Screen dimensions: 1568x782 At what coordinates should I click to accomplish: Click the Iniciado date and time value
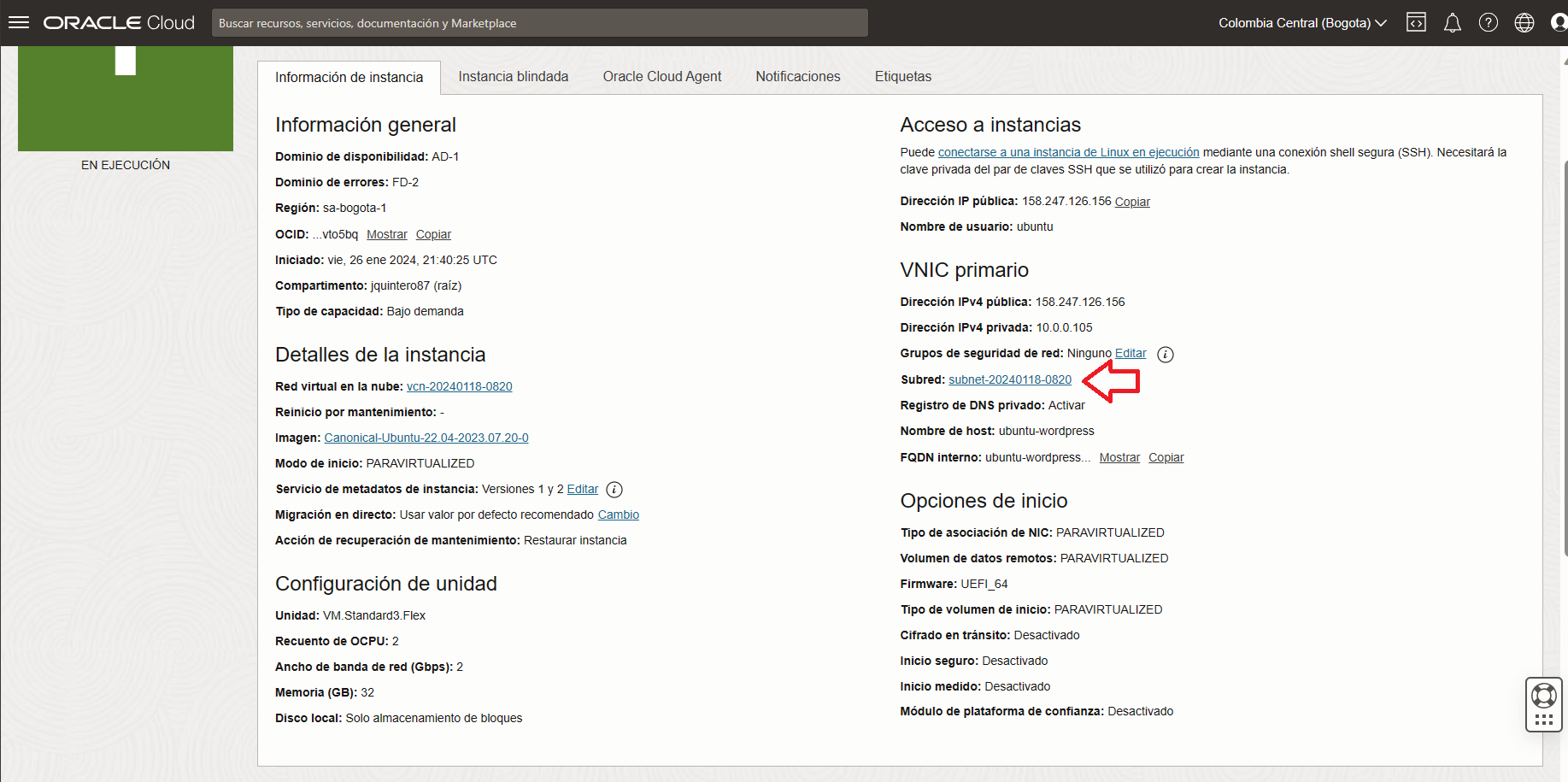pos(413,260)
